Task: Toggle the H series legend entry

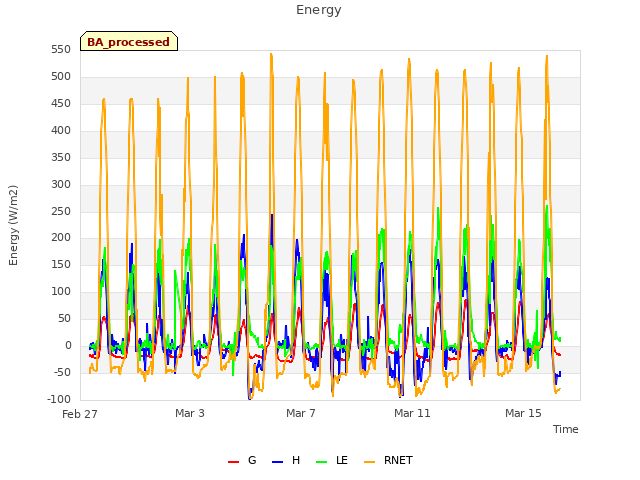Action: click(x=286, y=460)
